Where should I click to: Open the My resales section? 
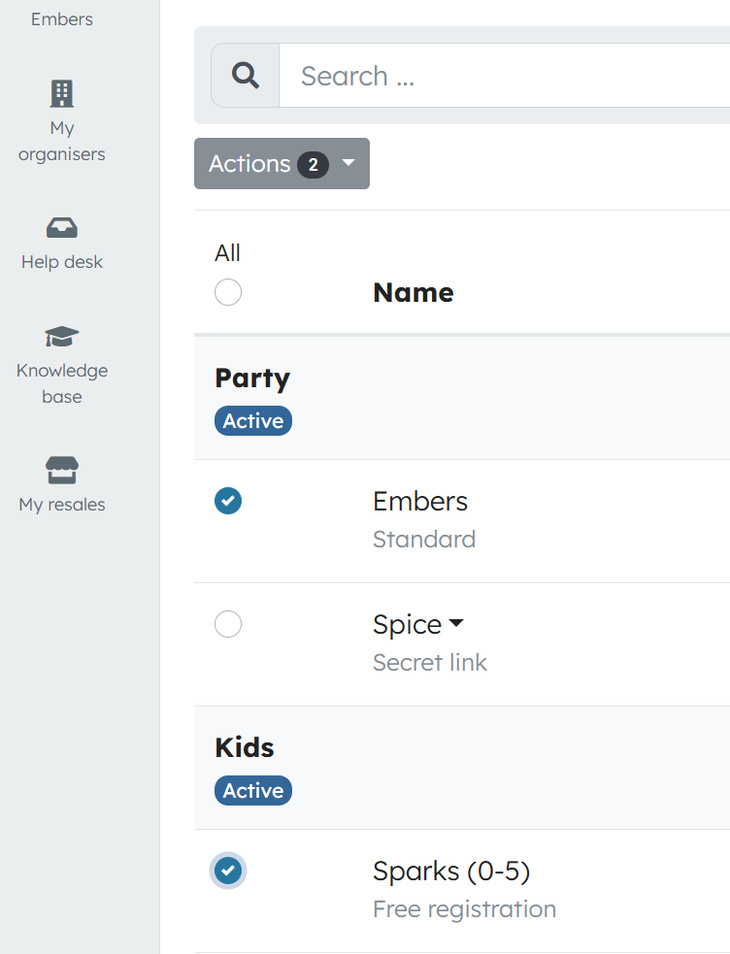tap(62, 504)
